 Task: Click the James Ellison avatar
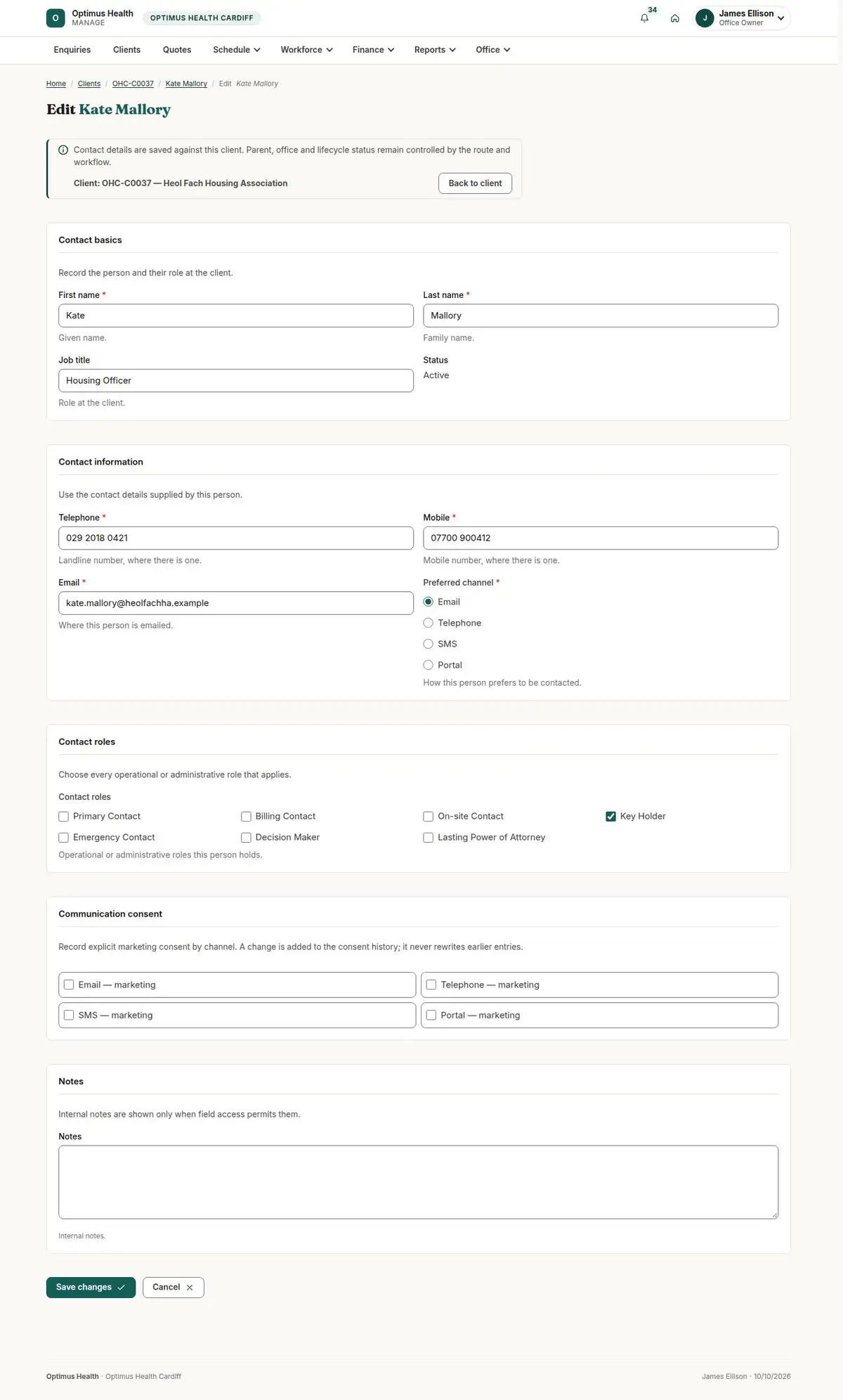click(x=705, y=18)
